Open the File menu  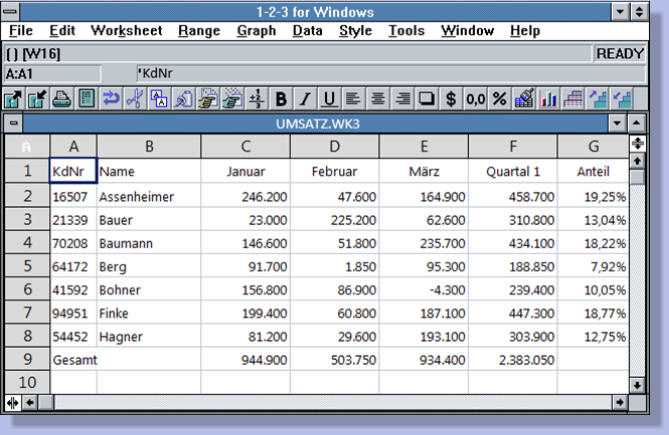(x=20, y=31)
